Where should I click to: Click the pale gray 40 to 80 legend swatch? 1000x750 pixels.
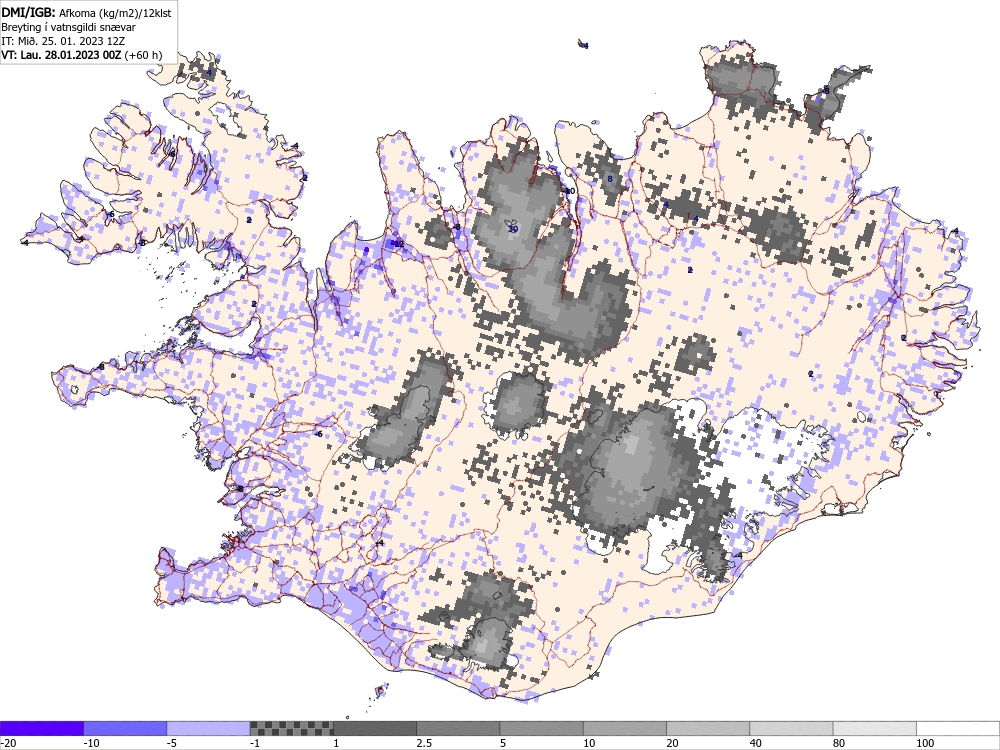(791, 728)
